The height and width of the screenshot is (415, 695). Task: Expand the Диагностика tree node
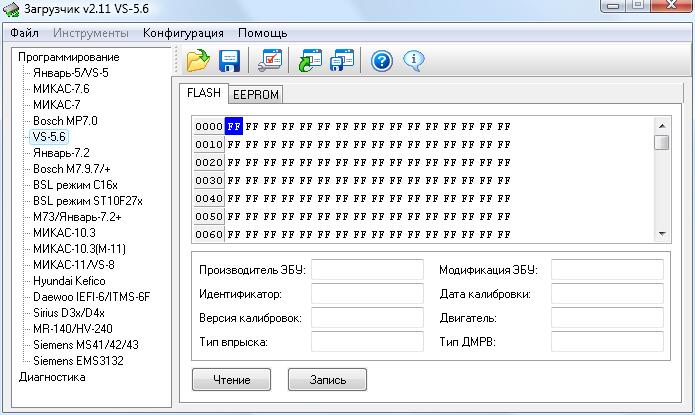(x=52, y=377)
